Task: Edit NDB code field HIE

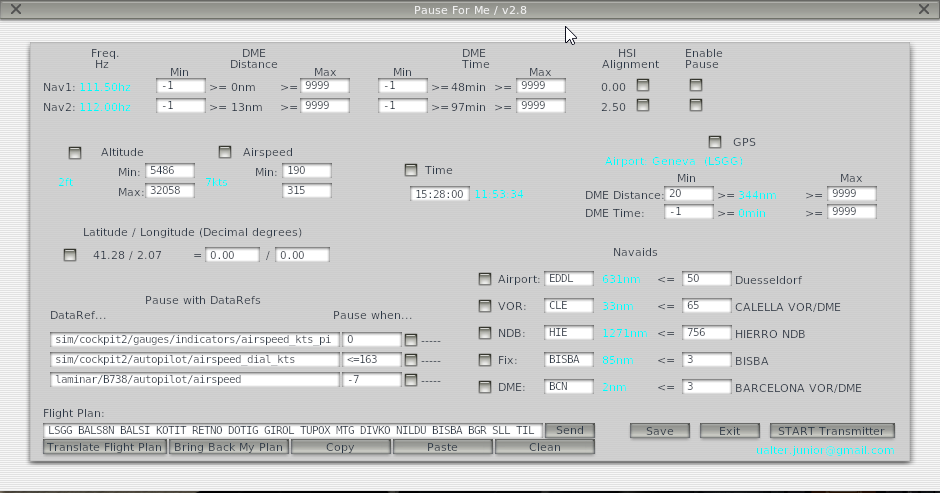Action: 569,333
